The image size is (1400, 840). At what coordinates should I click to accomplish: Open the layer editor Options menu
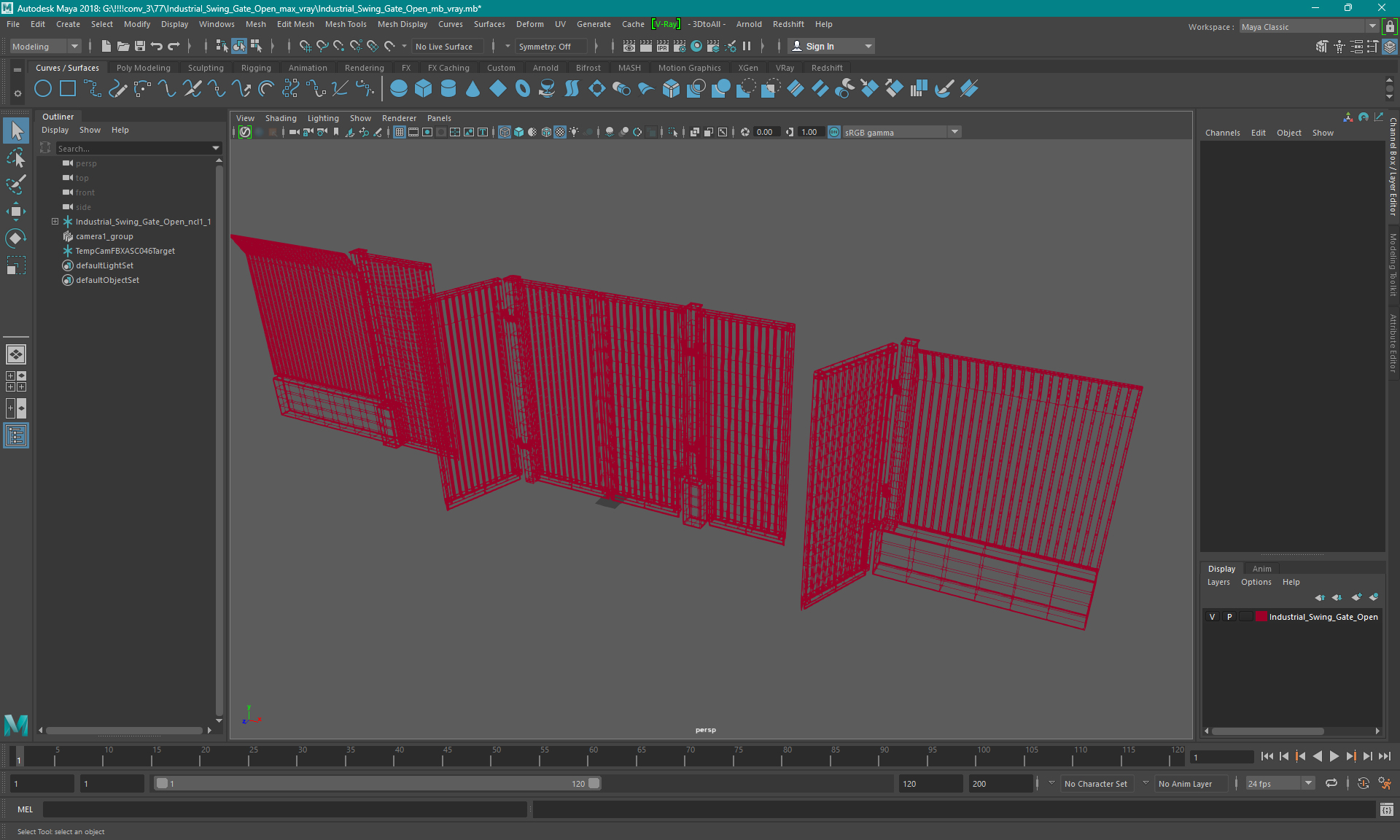click(x=1256, y=582)
